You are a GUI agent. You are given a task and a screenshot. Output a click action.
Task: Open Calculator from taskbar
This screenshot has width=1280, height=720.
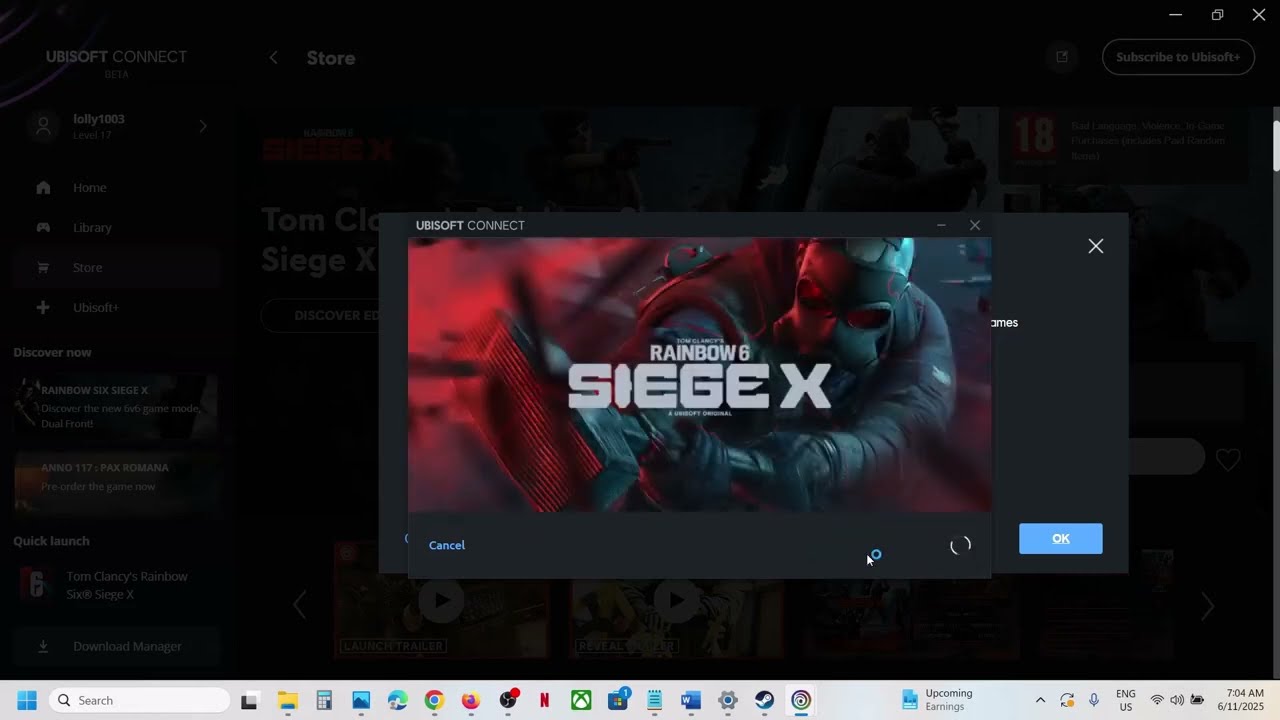coord(324,700)
